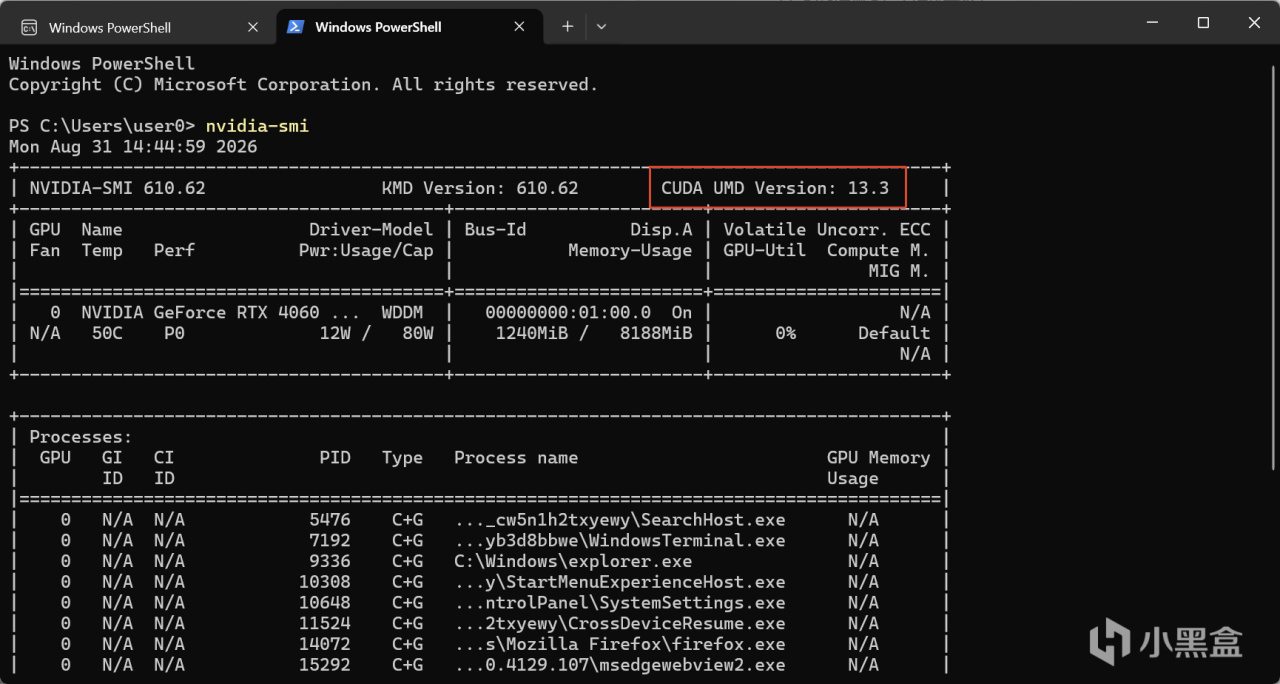Click the msedgewebview2.exe process name
Viewport: 1280px width, 684px height.
[x=620, y=665]
